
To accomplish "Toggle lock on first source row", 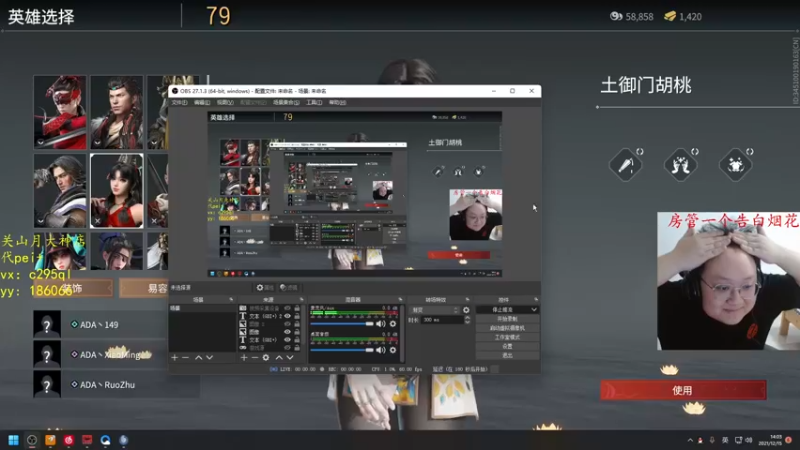I will click(x=297, y=308).
